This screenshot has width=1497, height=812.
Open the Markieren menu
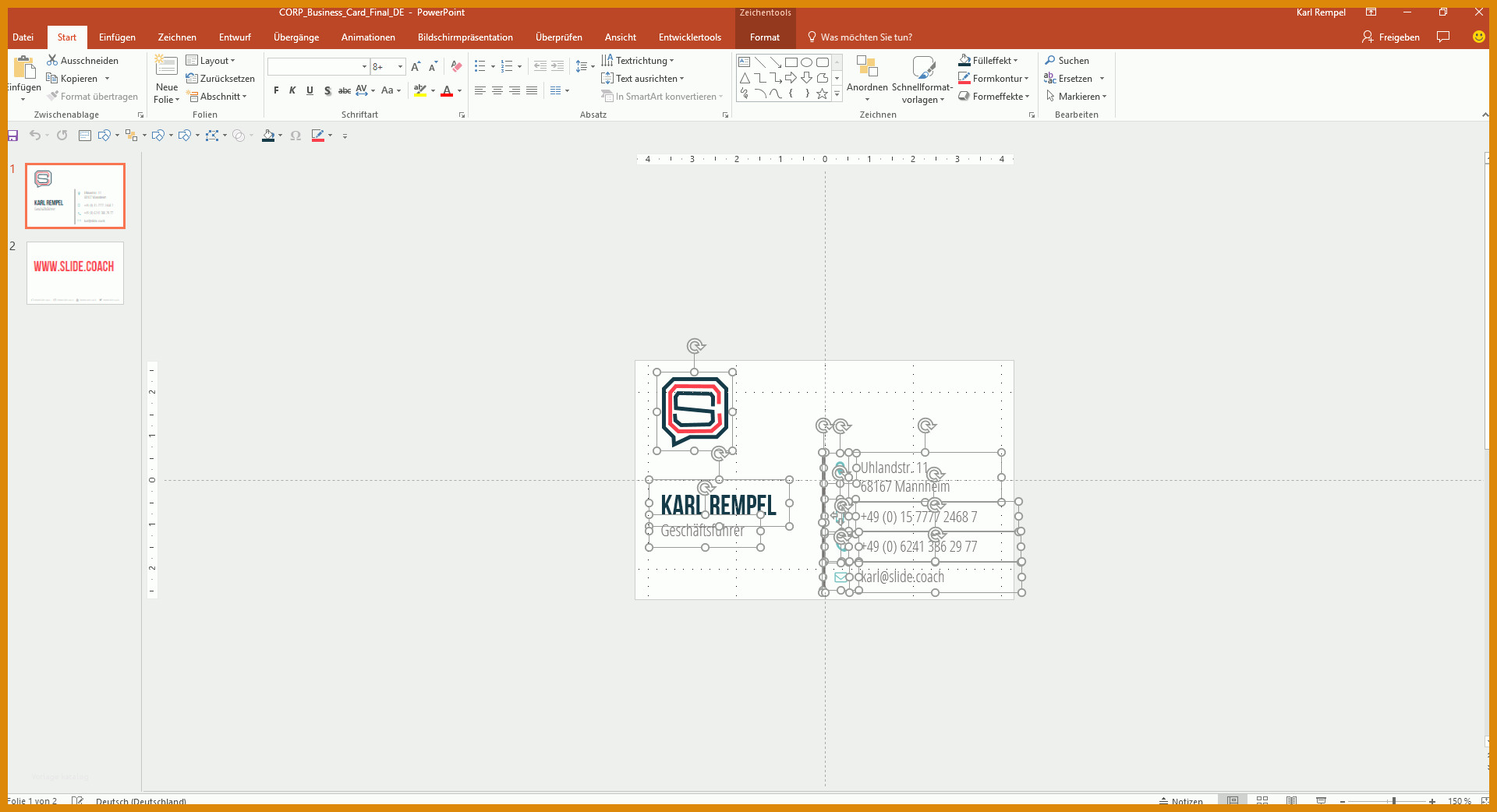pyautogui.click(x=1077, y=97)
